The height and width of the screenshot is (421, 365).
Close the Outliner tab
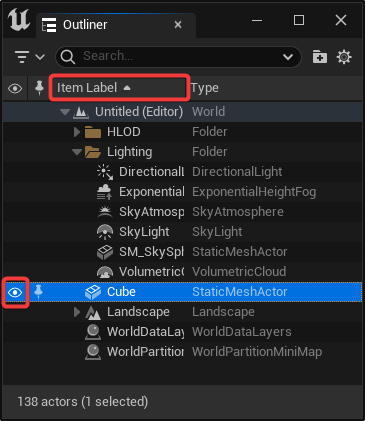click(x=178, y=25)
